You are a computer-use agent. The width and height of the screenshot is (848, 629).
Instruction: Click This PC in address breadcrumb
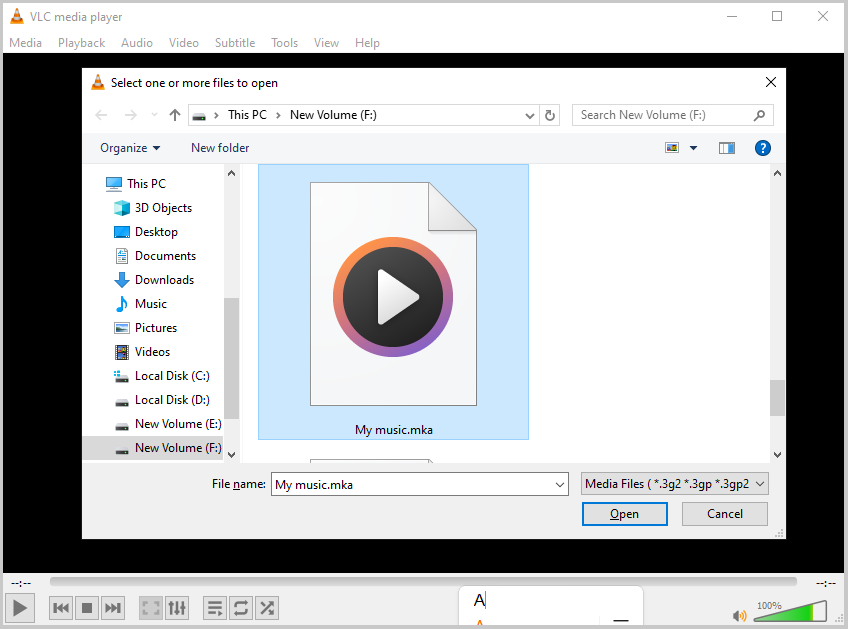[x=247, y=115]
